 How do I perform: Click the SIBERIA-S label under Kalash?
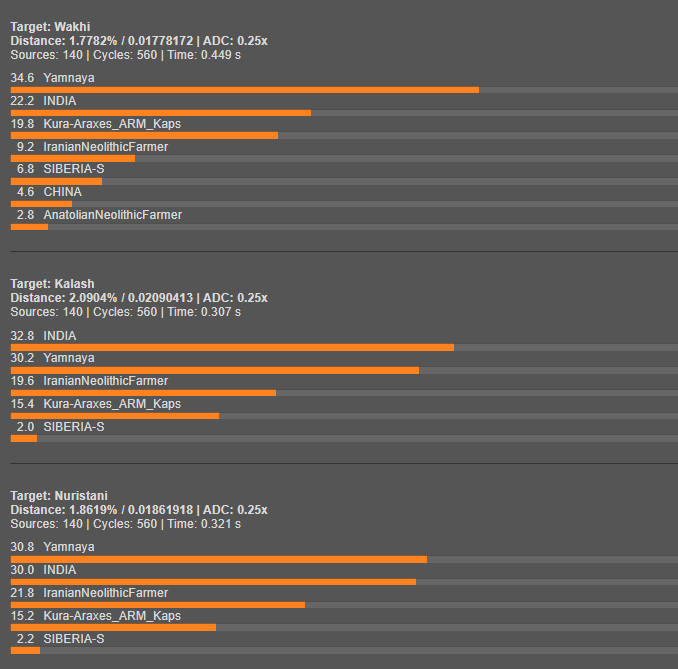[73, 427]
